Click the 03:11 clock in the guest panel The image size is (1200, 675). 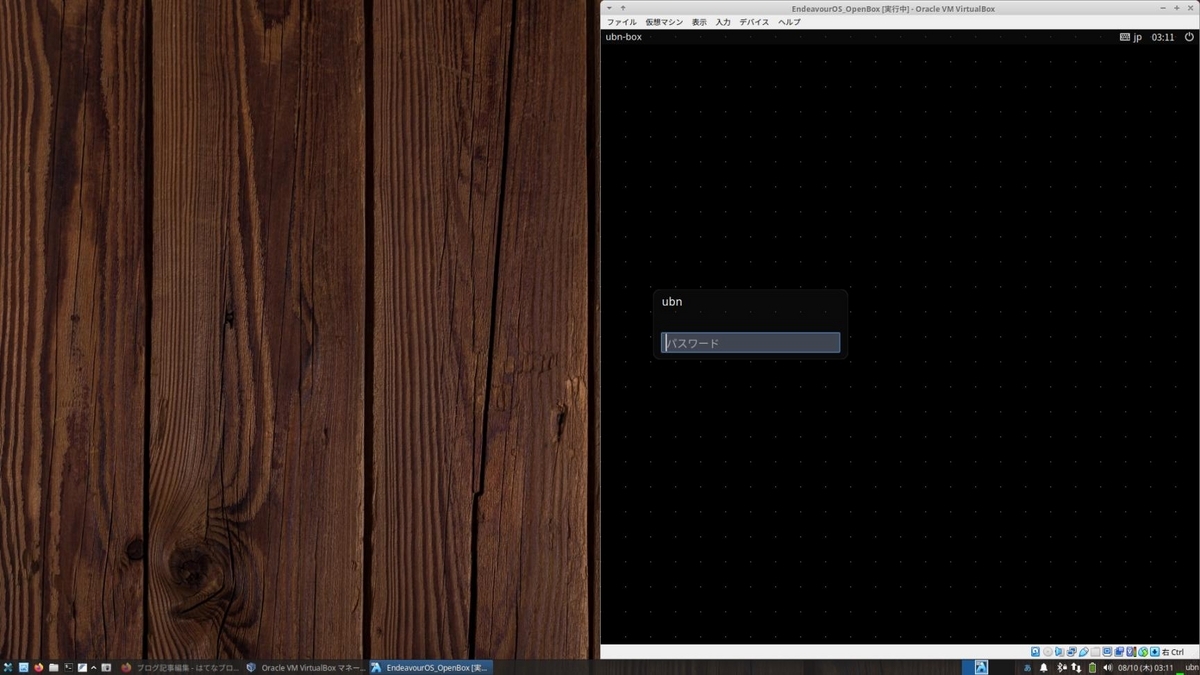click(x=1163, y=37)
